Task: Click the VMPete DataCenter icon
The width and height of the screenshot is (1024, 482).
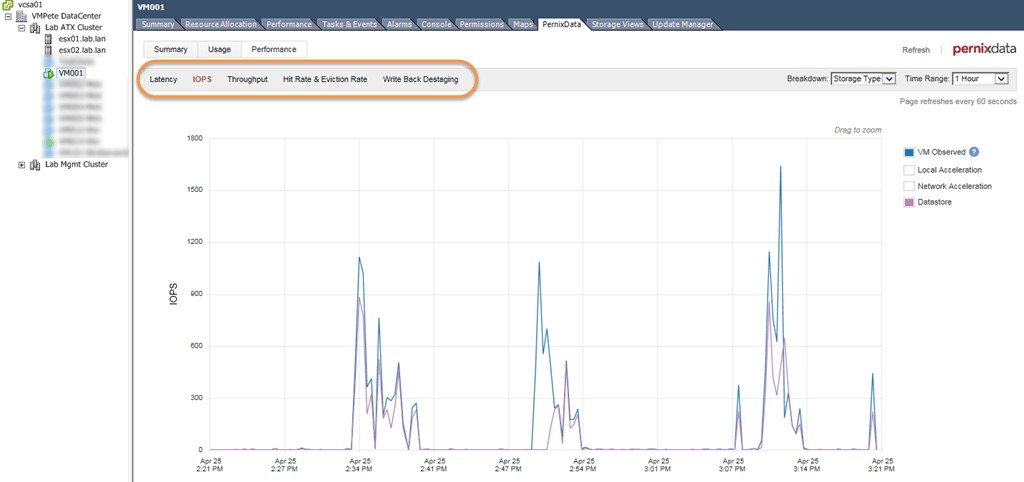Action: click(x=22, y=16)
